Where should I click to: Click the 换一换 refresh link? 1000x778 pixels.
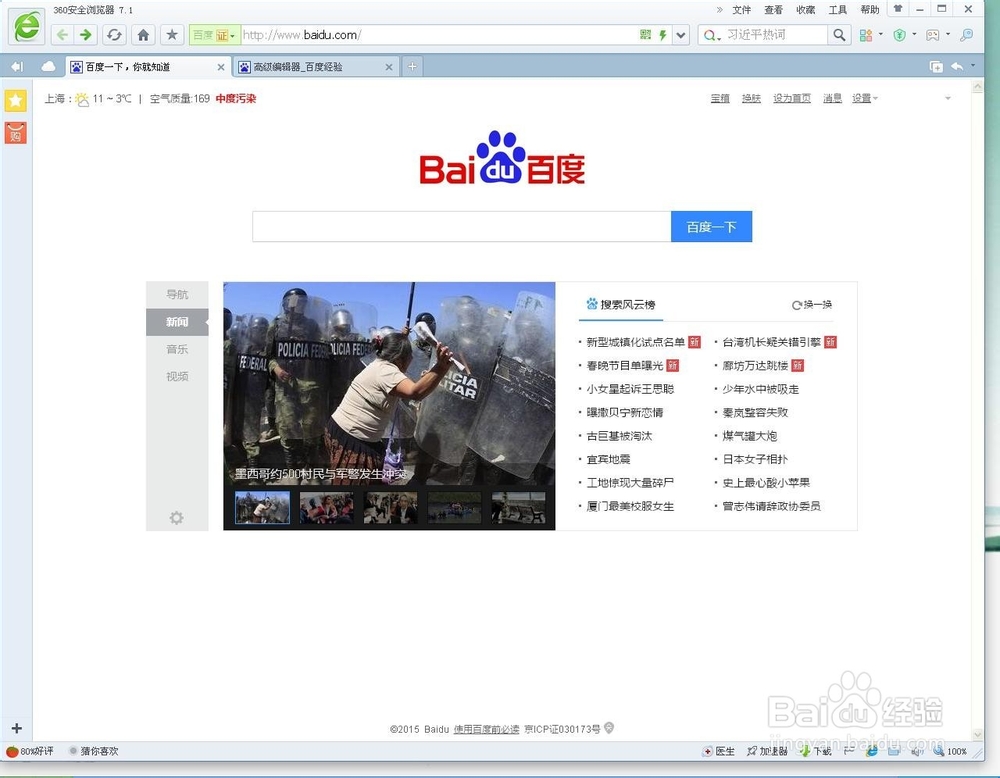pos(812,305)
